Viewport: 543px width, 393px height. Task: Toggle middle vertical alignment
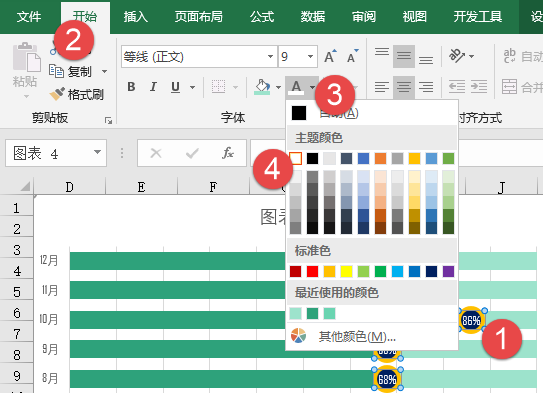404,56
